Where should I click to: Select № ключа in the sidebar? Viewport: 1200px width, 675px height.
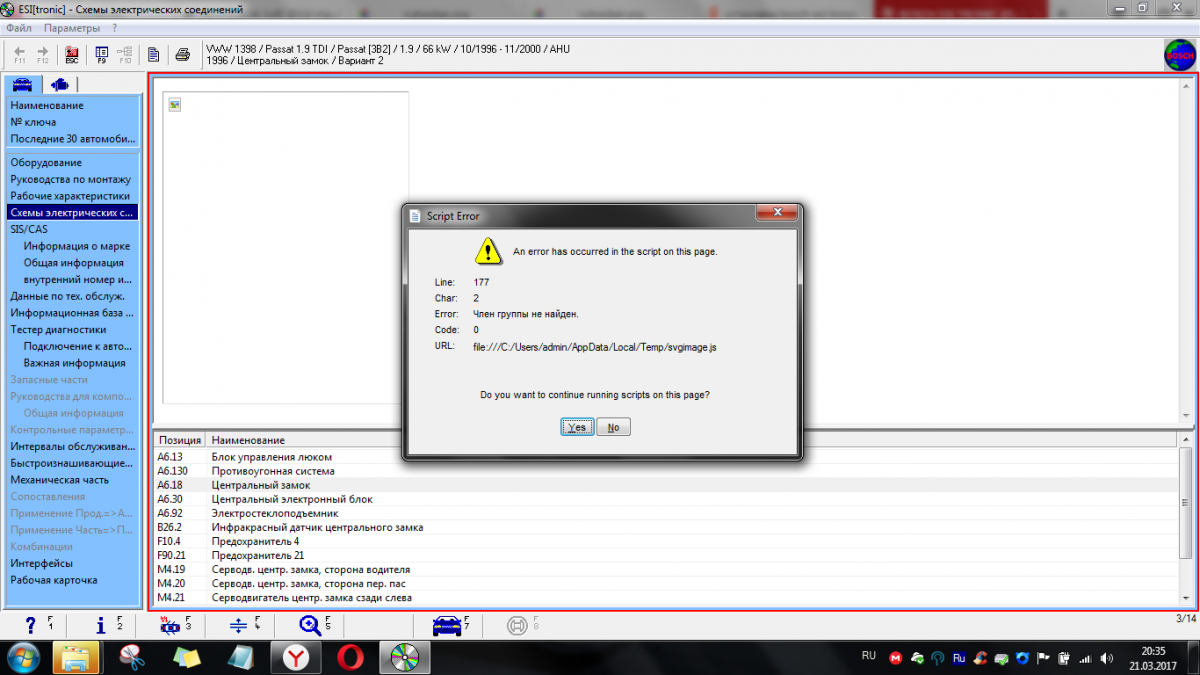click(x=33, y=122)
